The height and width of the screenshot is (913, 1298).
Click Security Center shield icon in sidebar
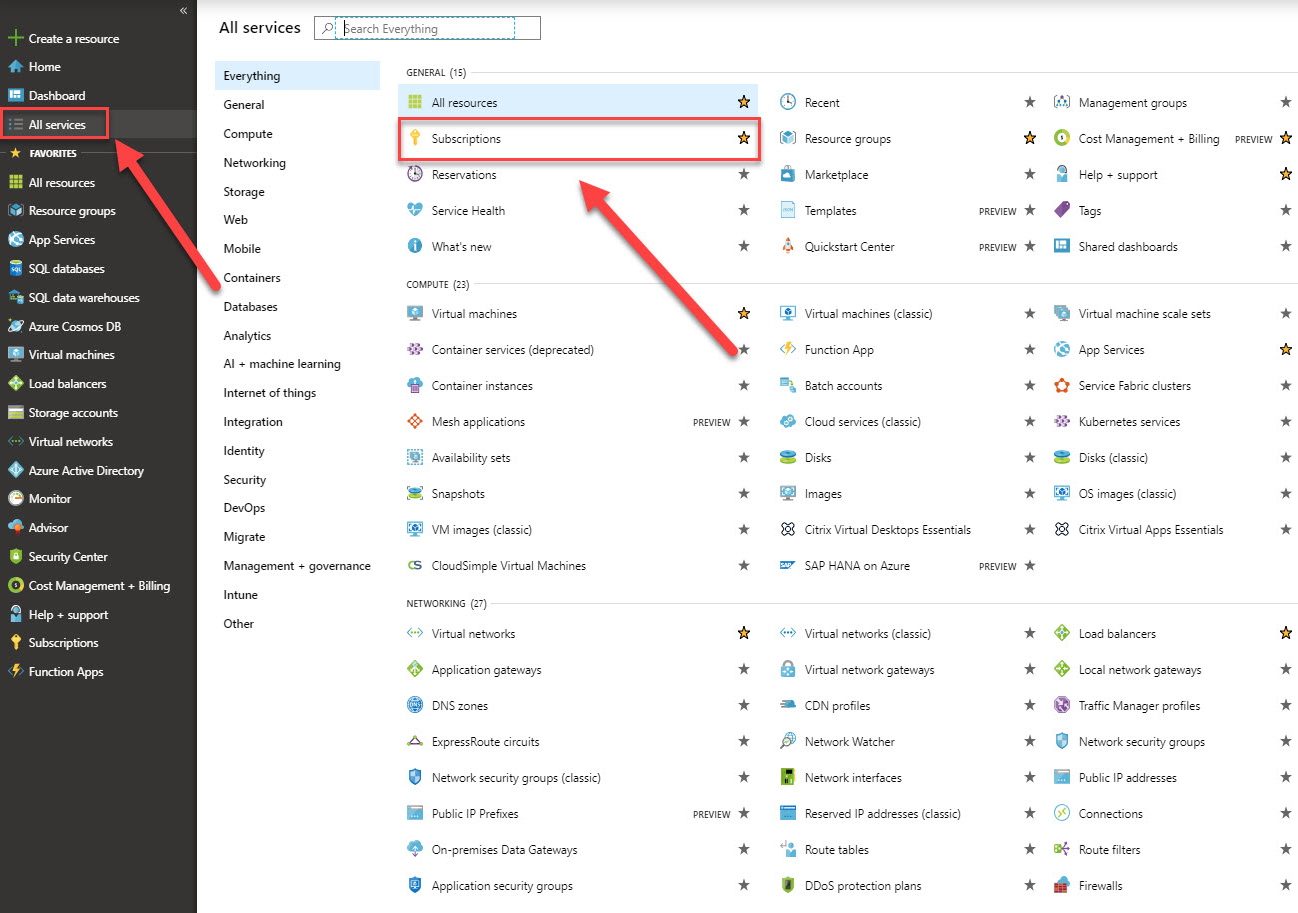point(15,556)
